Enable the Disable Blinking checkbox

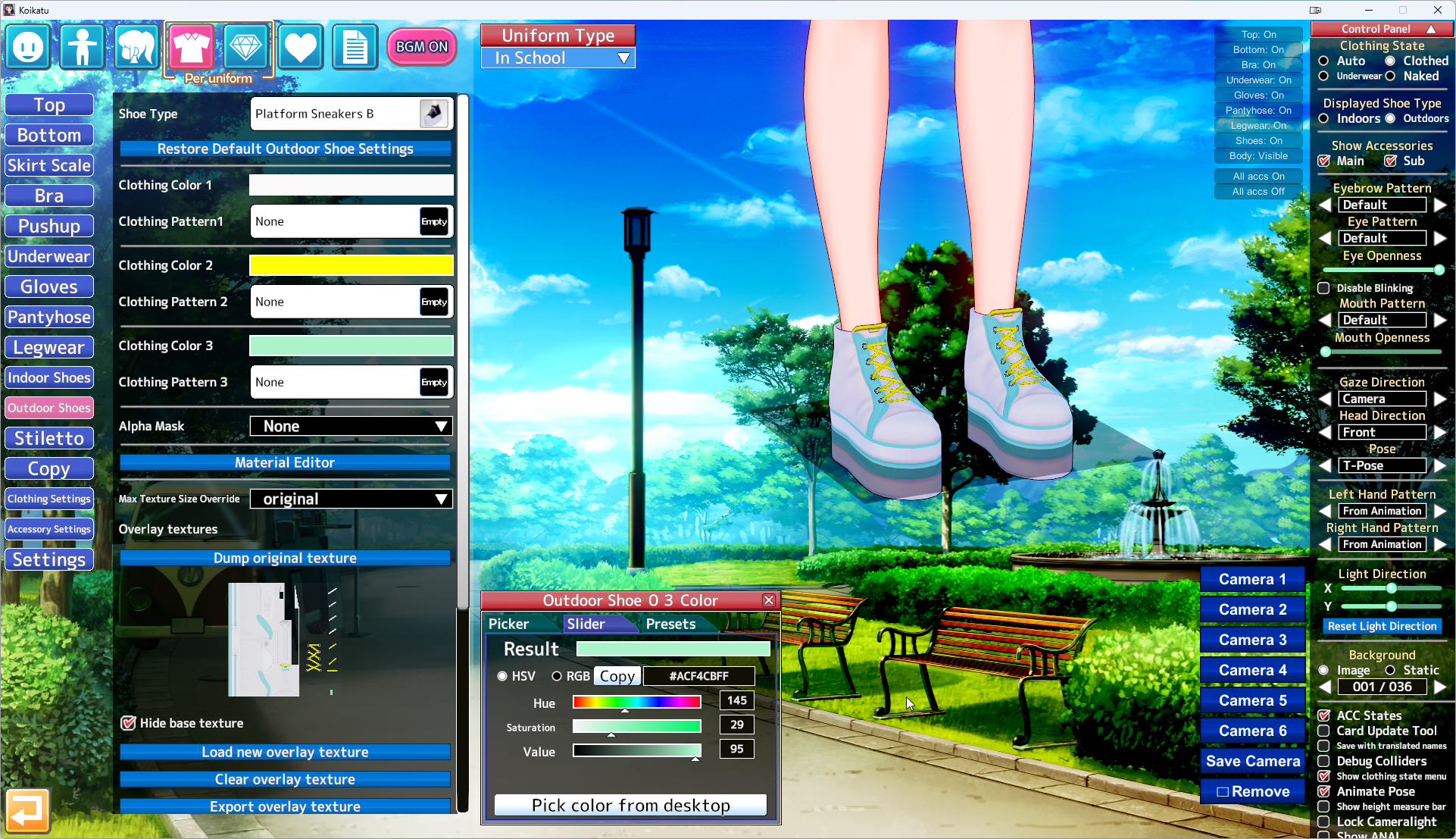click(1323, 288)
